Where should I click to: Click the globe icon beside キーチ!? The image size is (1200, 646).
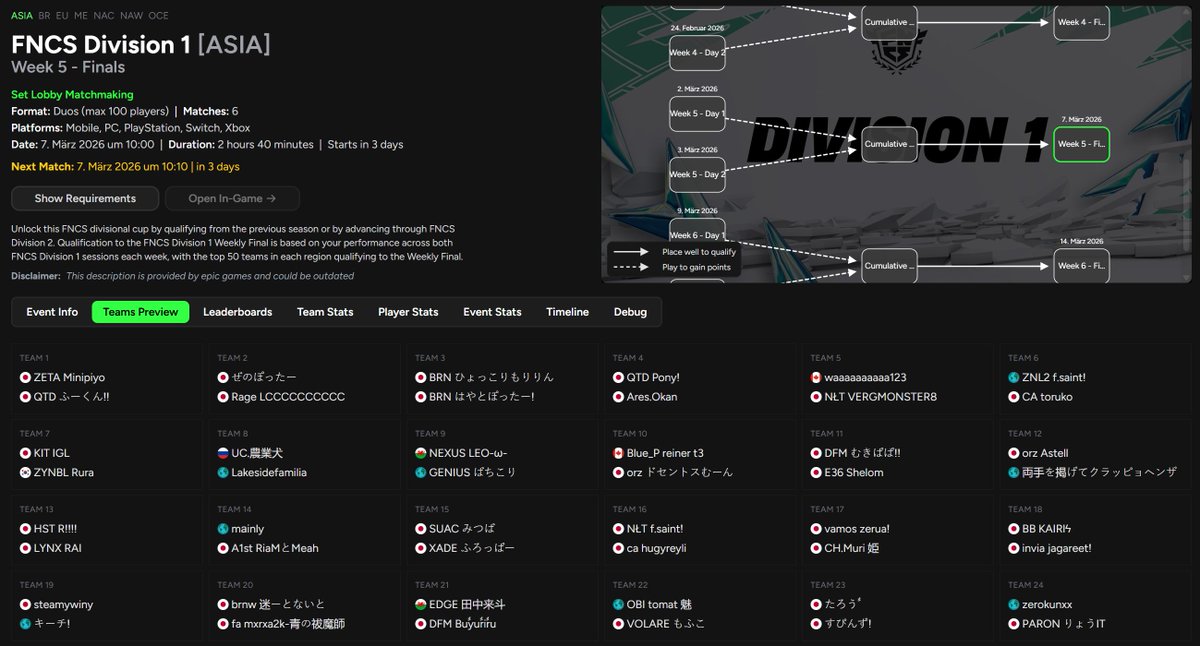25,624
